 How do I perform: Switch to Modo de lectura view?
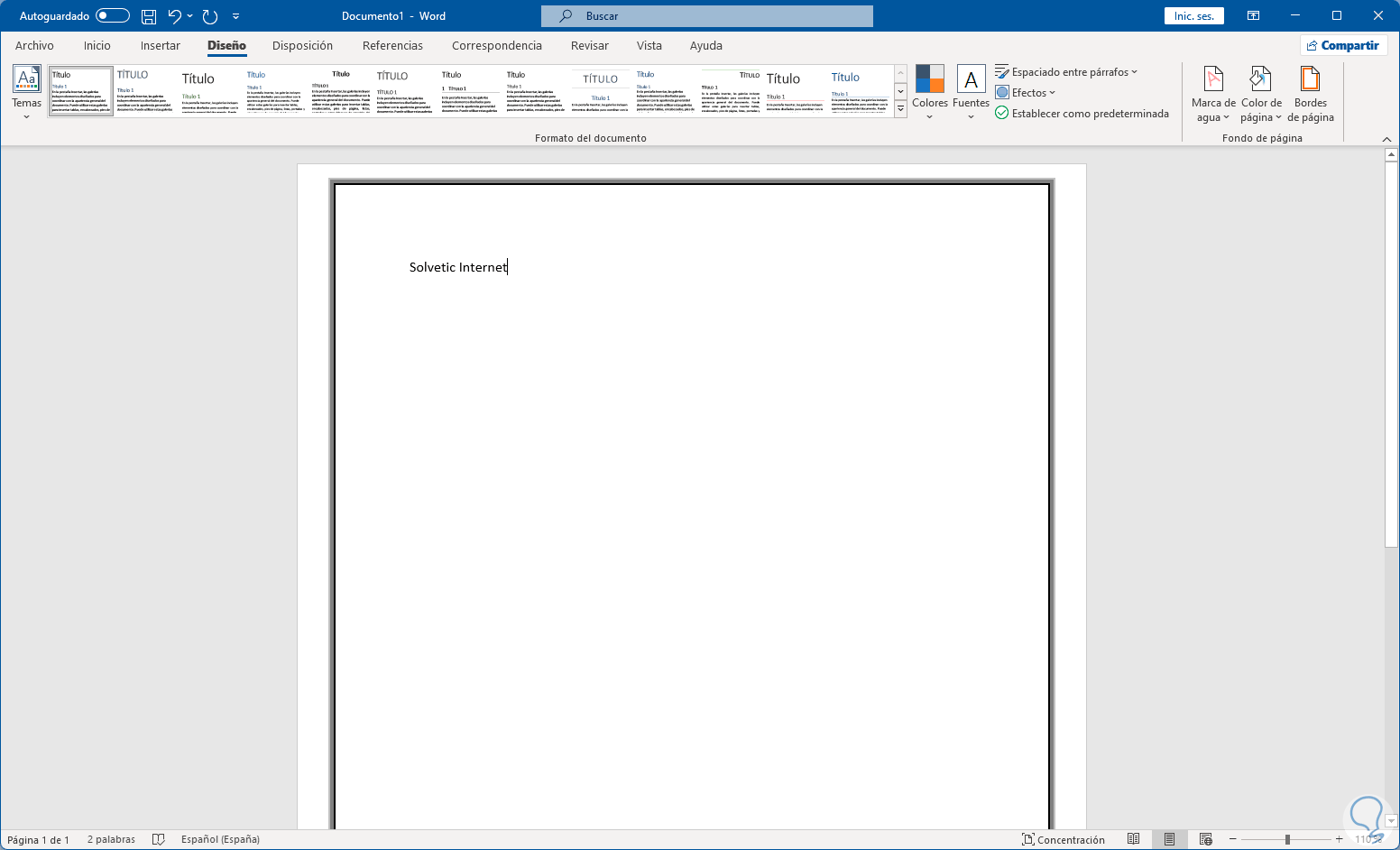(x=1134, y=839)
